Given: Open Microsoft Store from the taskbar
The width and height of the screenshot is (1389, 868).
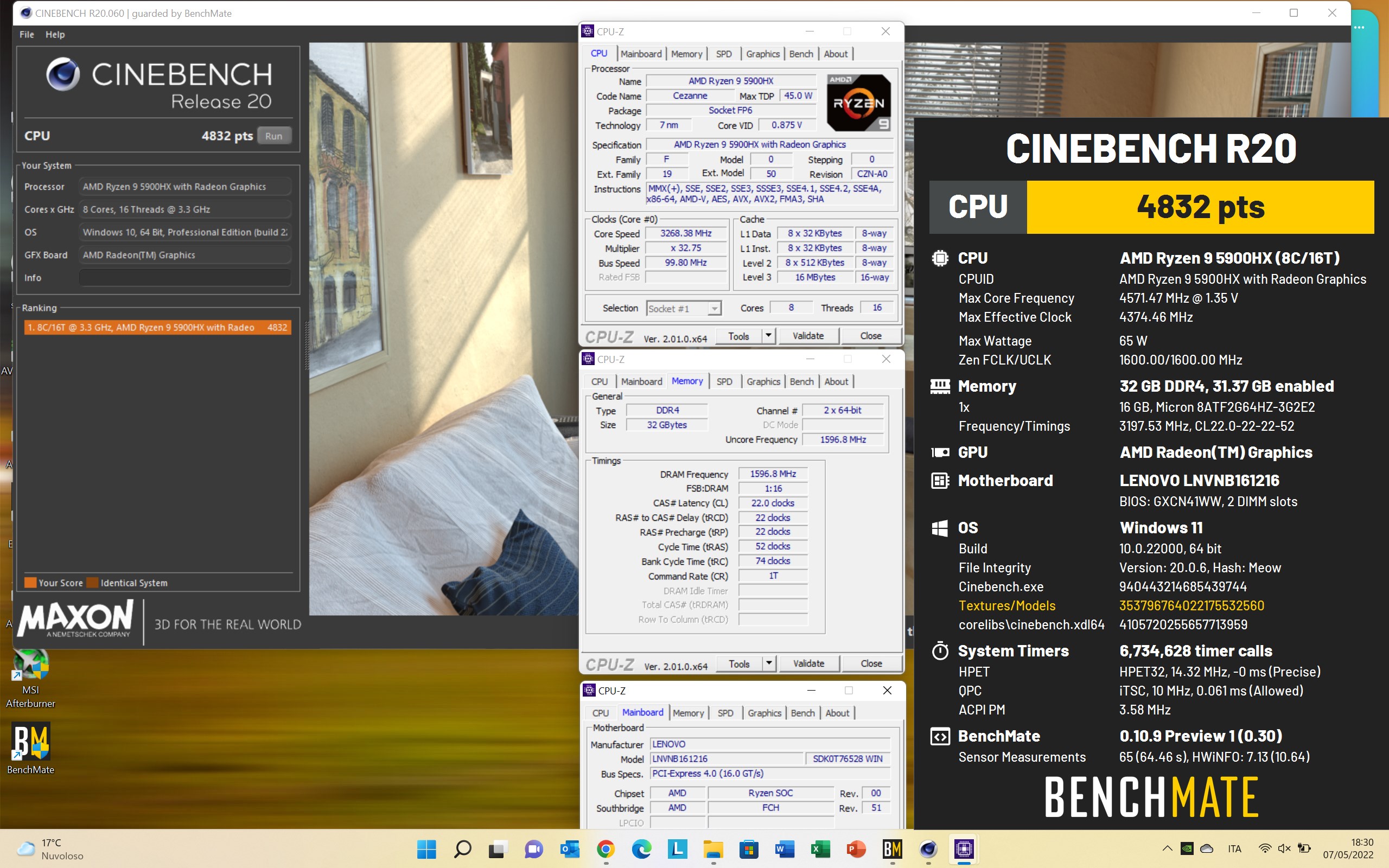Looking at the screenshot, I should pos(749,848).
